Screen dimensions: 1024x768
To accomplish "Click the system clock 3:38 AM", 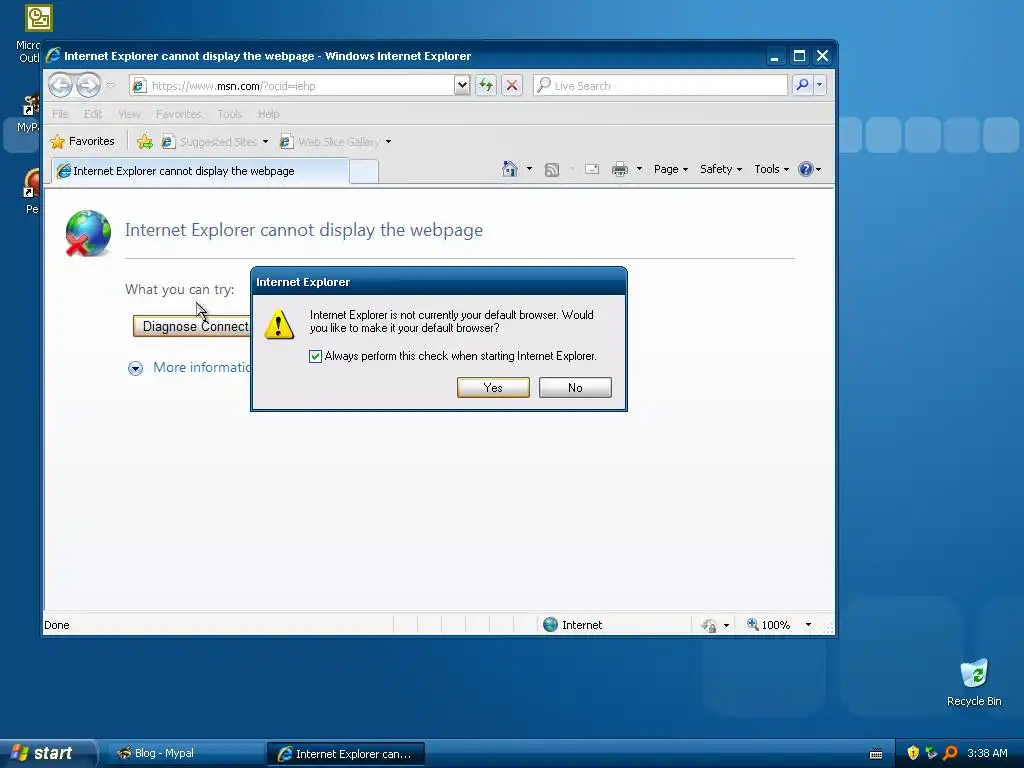I will click(x=987, y=753).
